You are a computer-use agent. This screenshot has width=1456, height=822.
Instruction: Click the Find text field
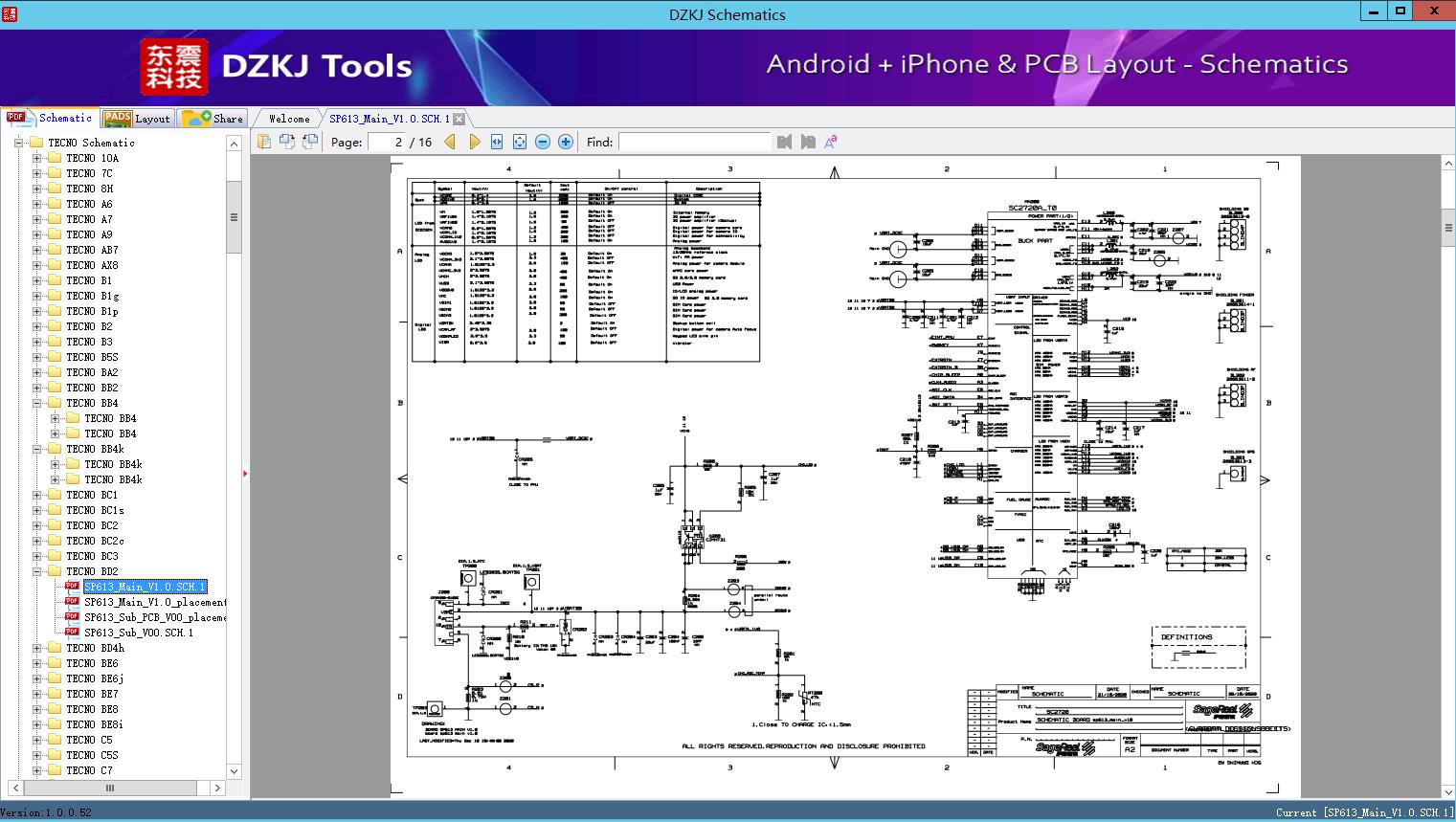[x=694, y=142]
